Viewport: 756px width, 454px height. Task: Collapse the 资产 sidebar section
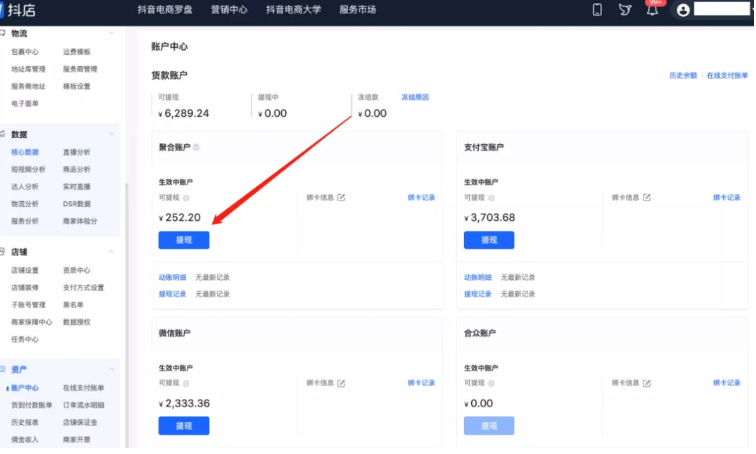click(111, 369)
